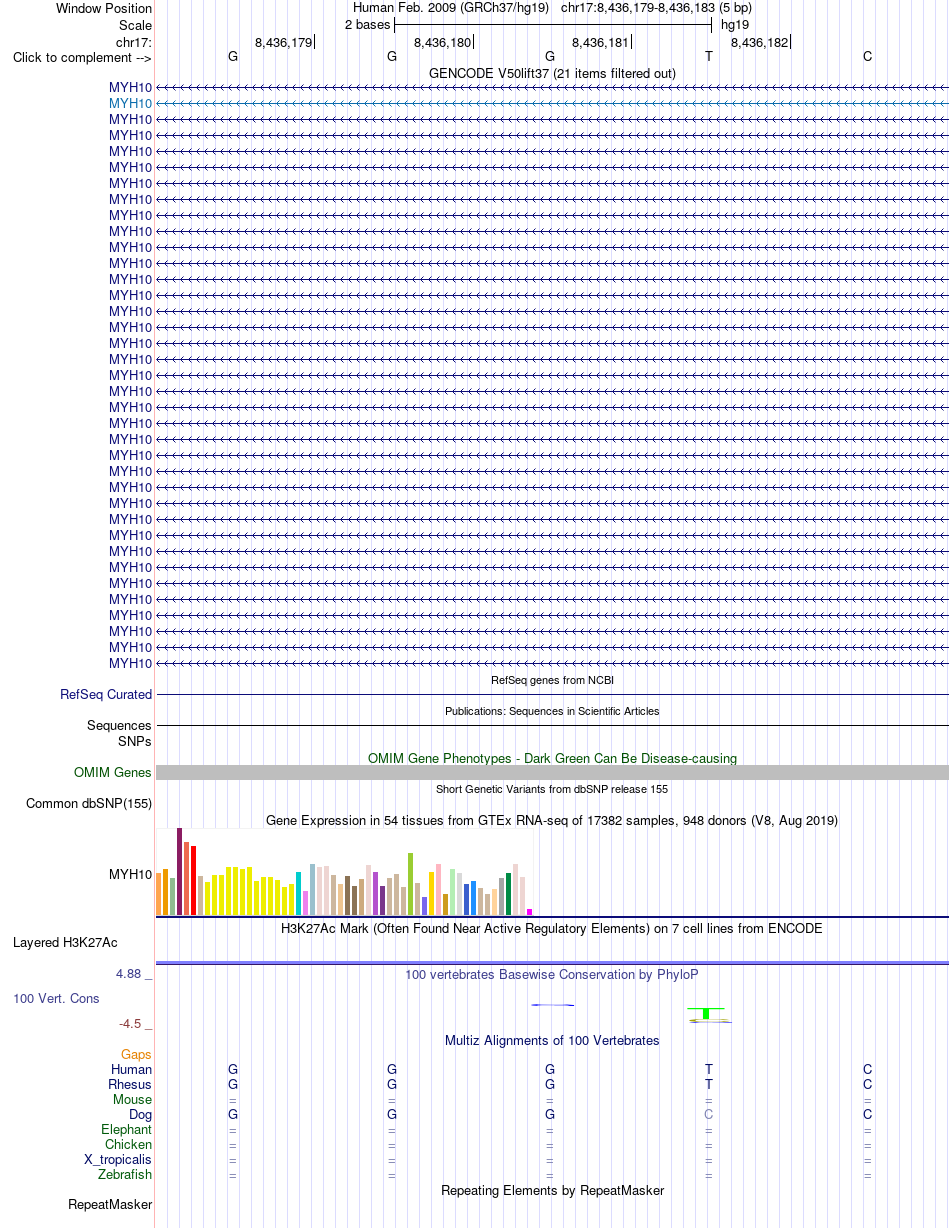The width and height of the screenshot is (950, 1228).
Task: Click the Layered H3K27Ac track label
Action: click(65, 942)
